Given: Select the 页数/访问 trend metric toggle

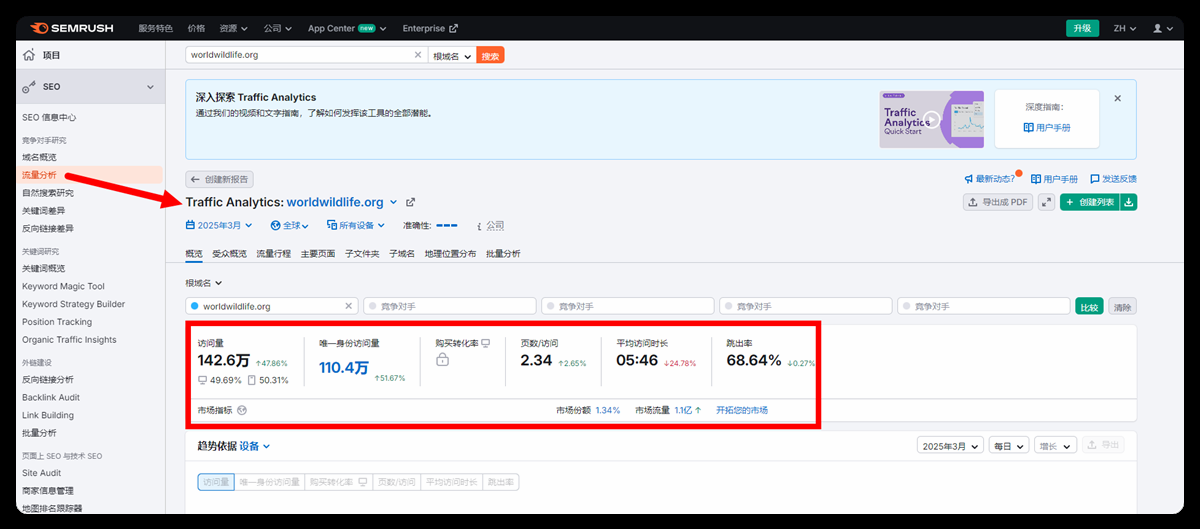Looking at the screenshot, I should click(396, 482).
